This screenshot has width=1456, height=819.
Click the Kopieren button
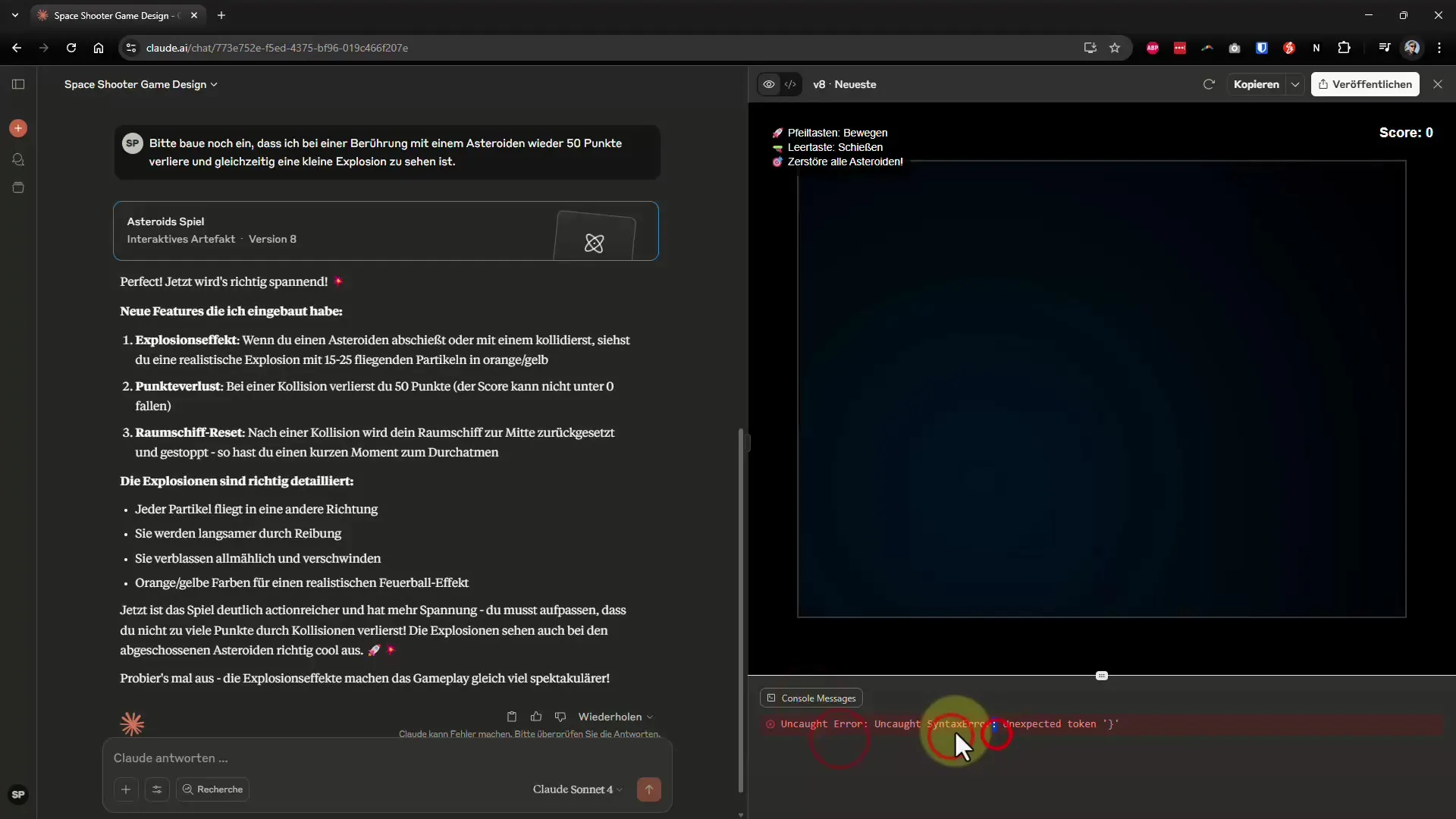pos(1256,84)
